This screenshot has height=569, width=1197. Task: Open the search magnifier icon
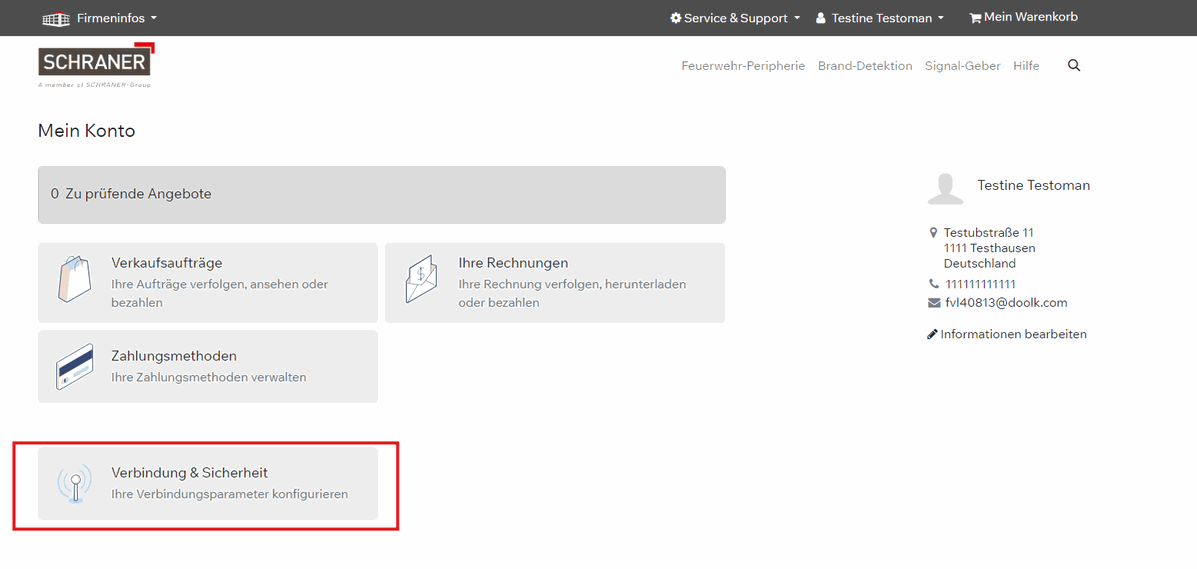click(1074, 66)
